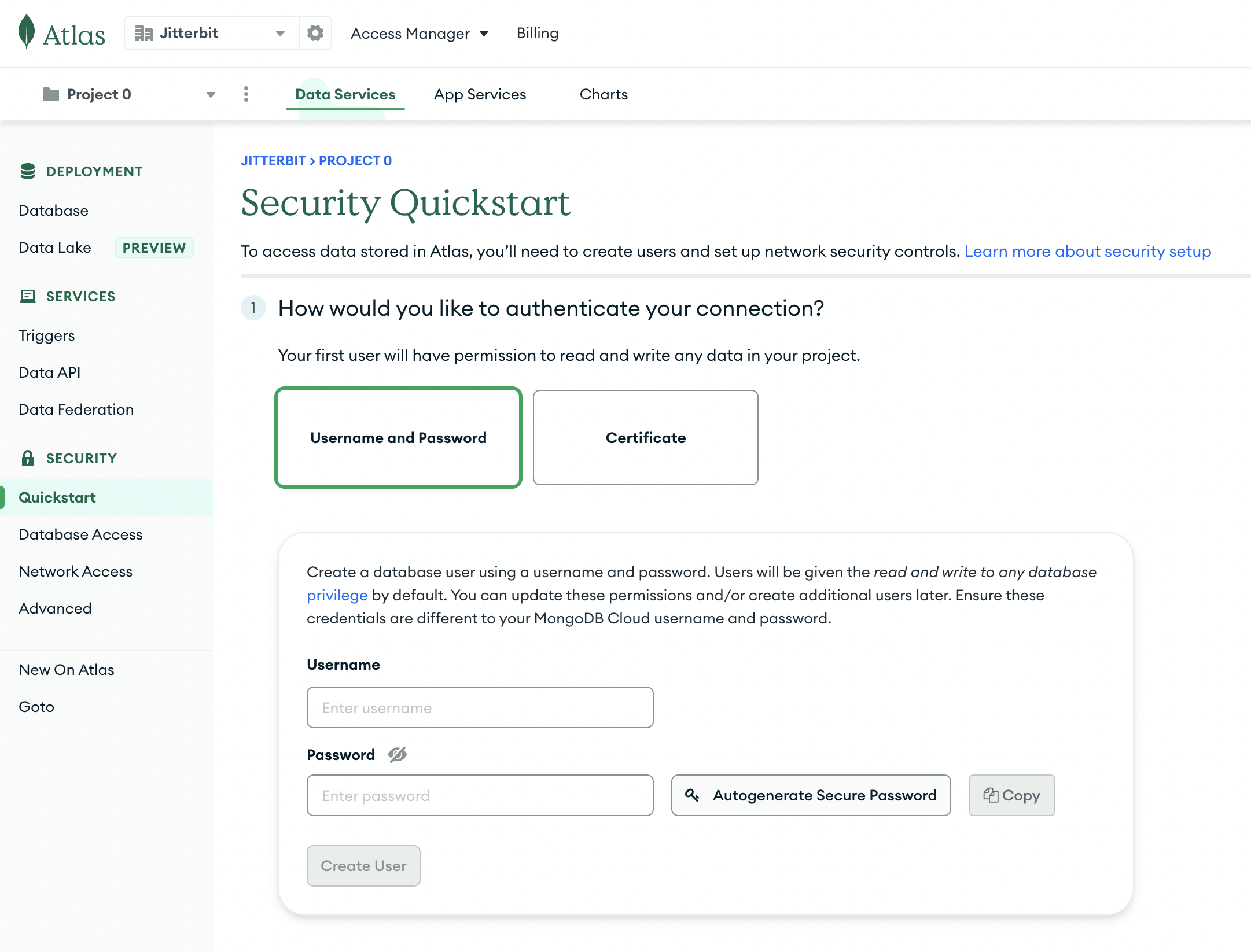Viewport: 1251px width, 952px height.
Task: Click the key icon inside Autogenerate button
Action: coord(692,795)
